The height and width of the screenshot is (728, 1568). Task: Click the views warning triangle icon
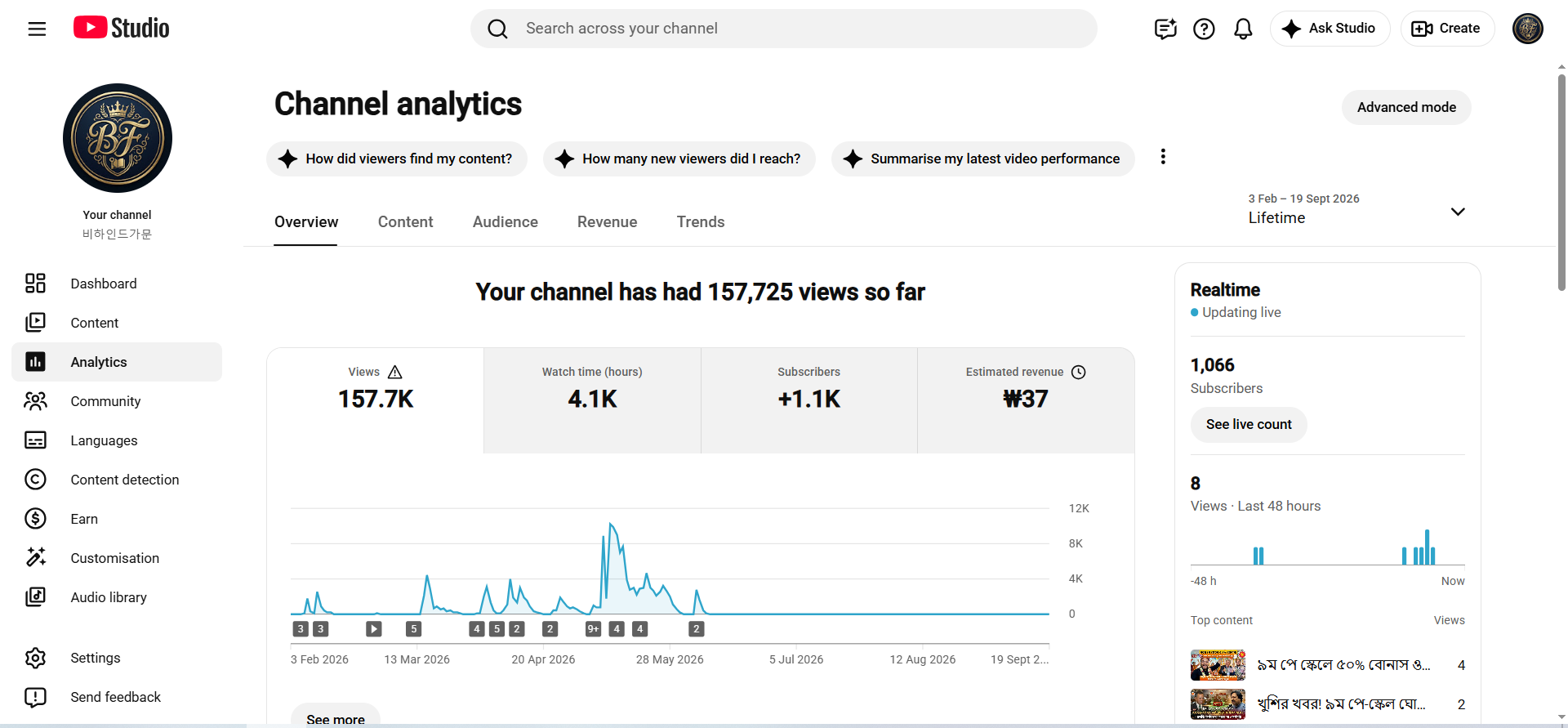[x=395, y=372]
